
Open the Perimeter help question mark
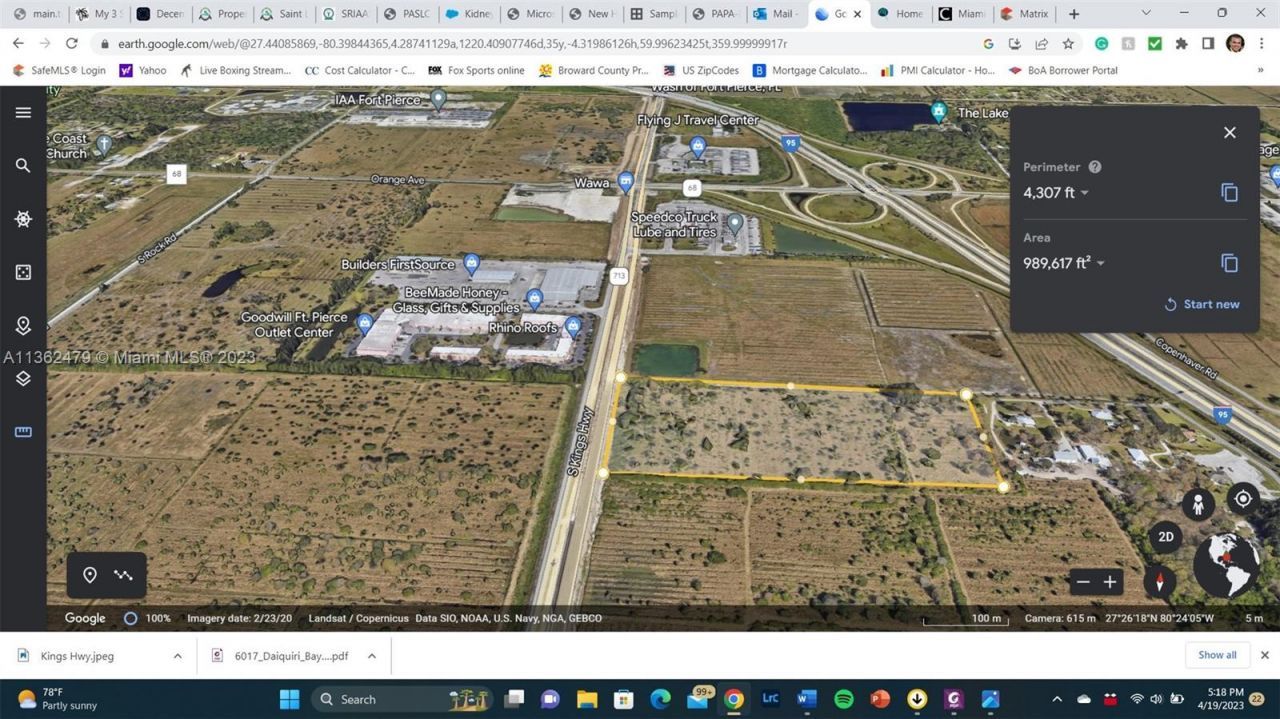(1094, 167)
